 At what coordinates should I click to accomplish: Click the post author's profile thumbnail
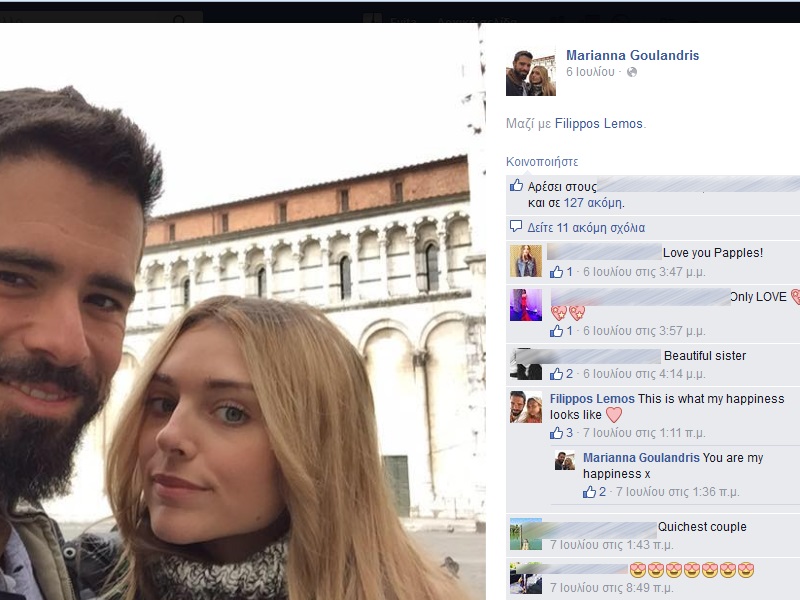pos(531,73)
